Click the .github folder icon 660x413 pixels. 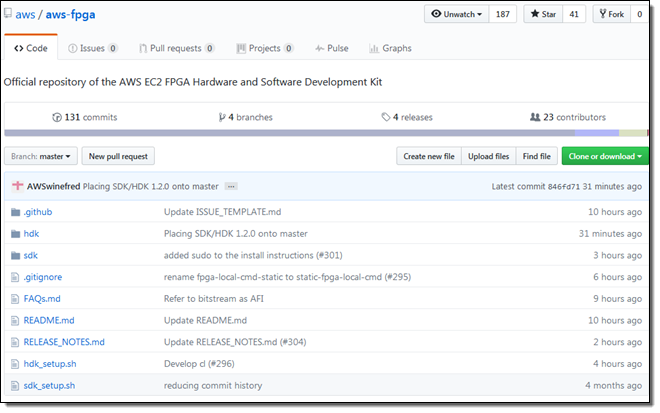click(15, 212)
